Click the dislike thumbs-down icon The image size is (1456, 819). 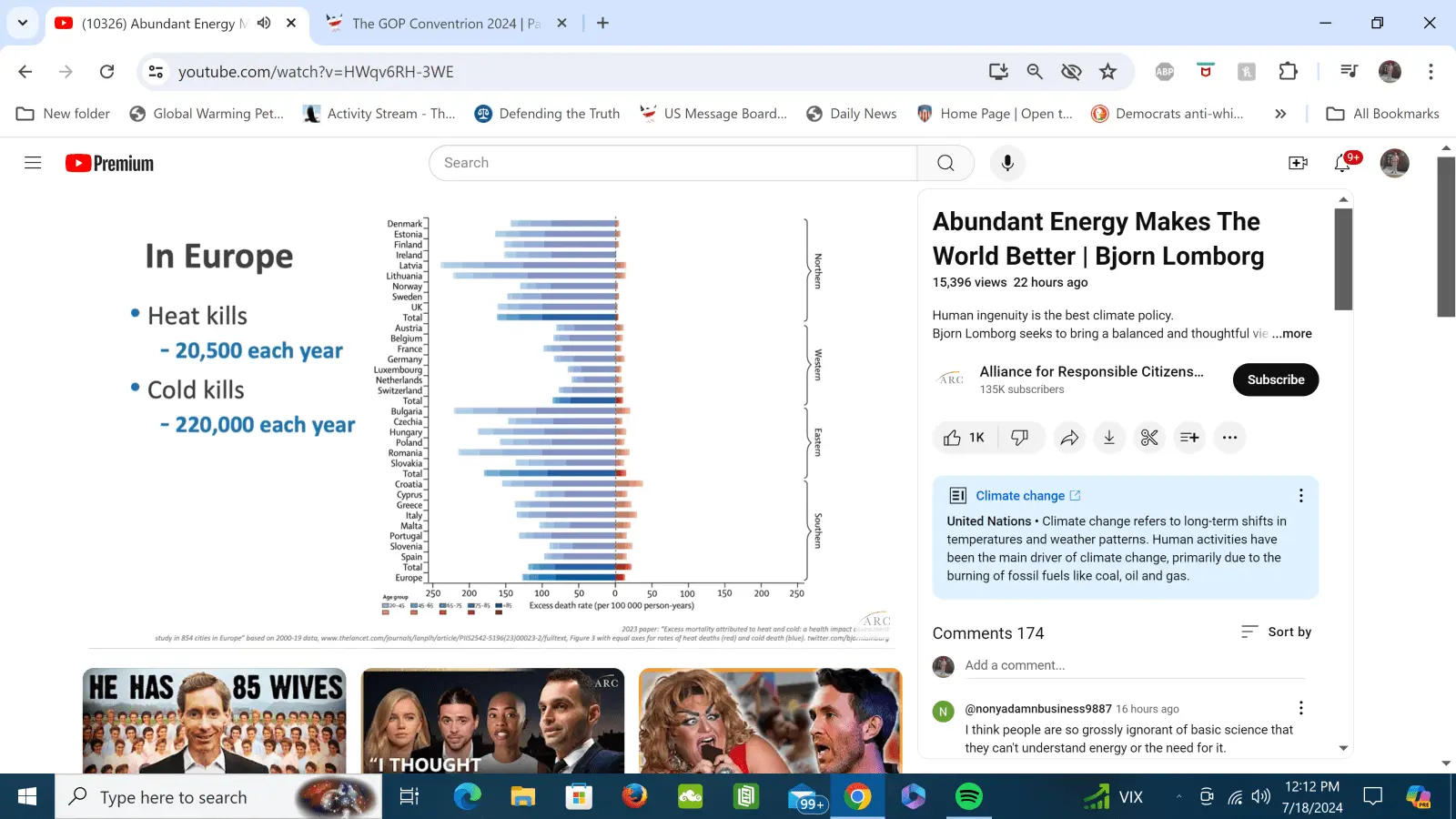[1020, 438]
